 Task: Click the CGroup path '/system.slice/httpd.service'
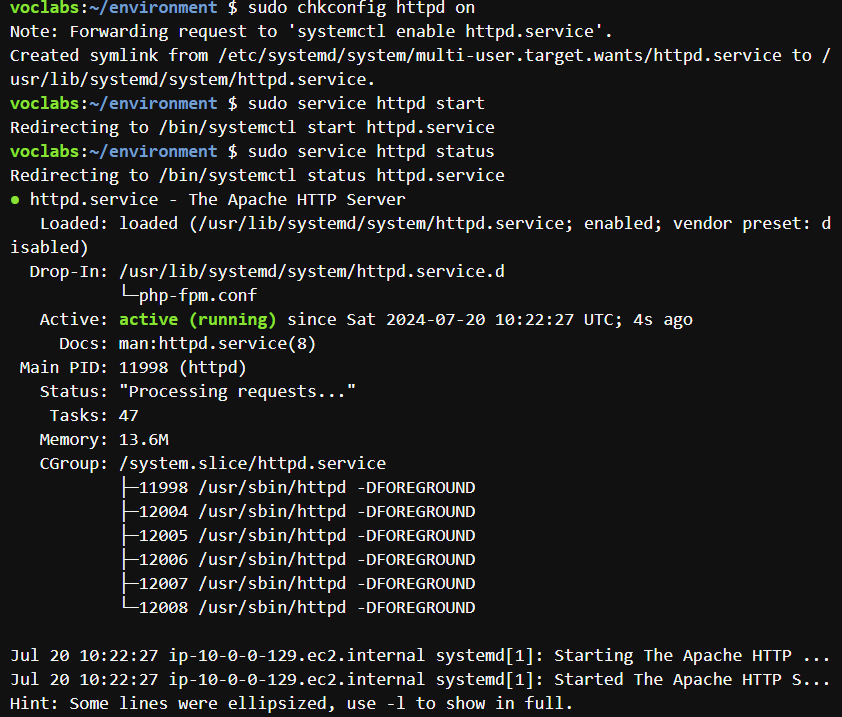click(252, 463)
